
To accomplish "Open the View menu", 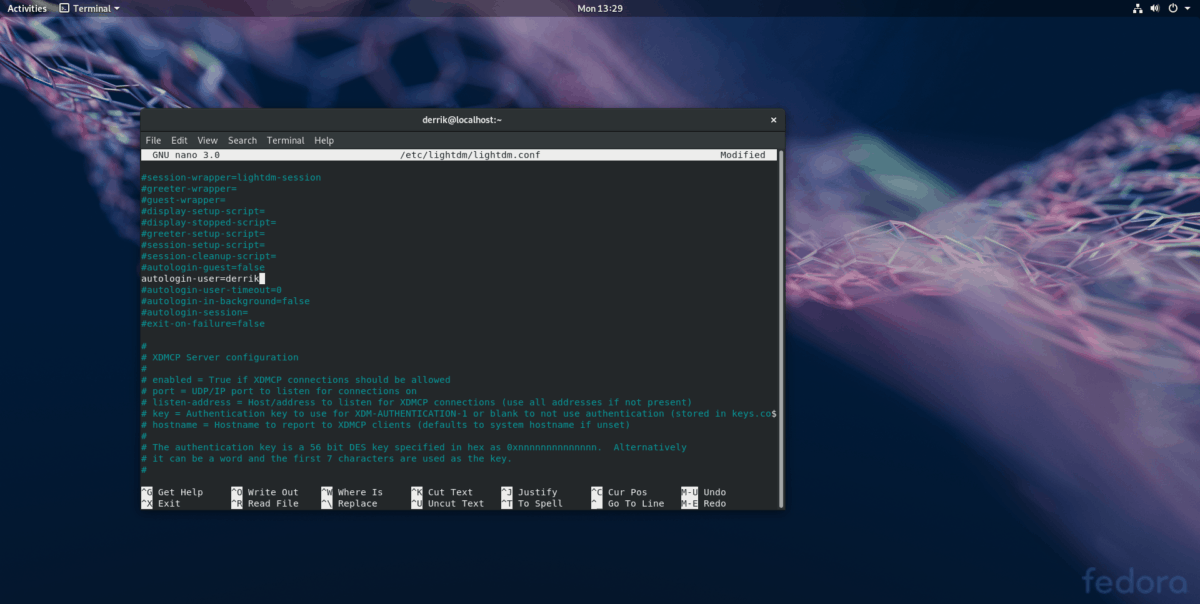I will click(207, 141).
